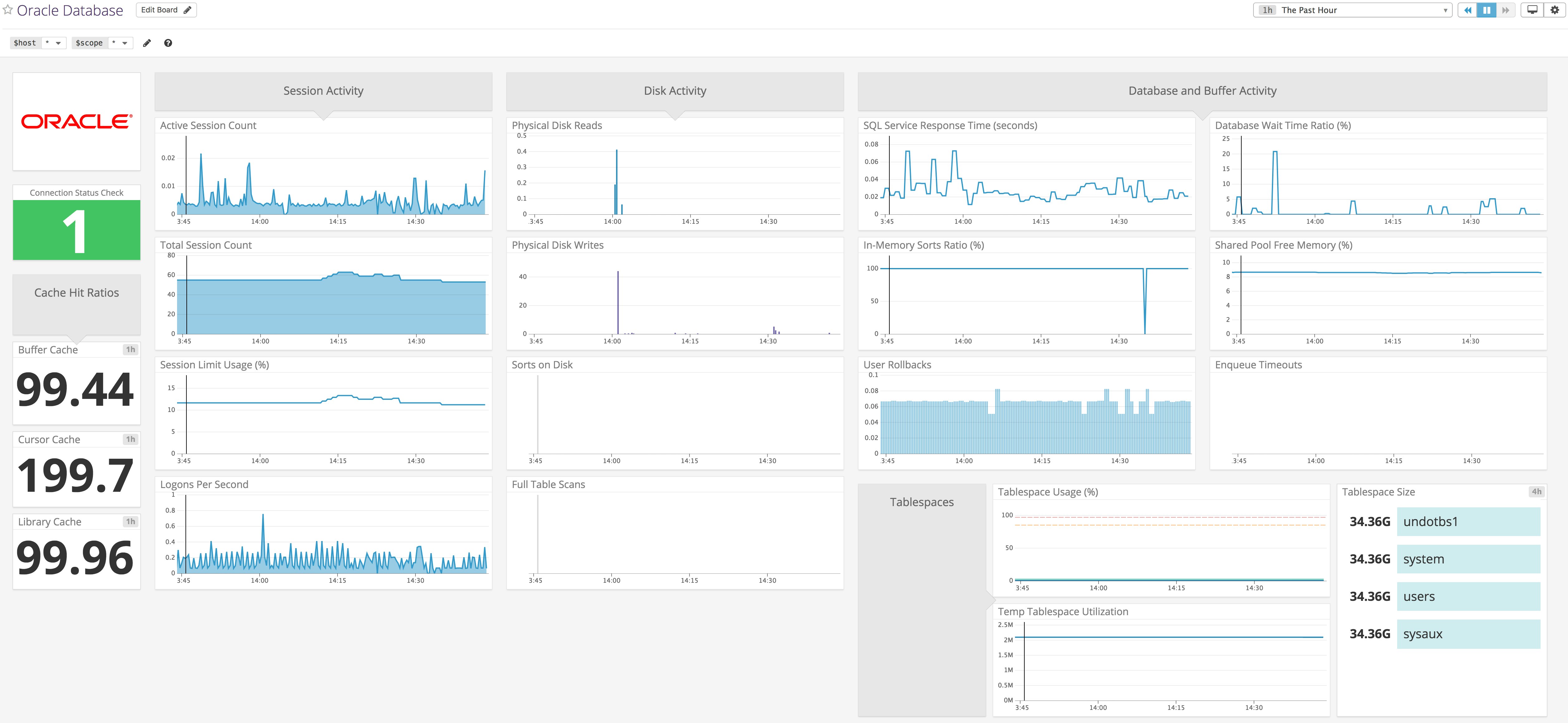Click the Oracle logo widget
Viewport: 1568px width, 723px height.
pyautogui.click(x=76, y=121)
